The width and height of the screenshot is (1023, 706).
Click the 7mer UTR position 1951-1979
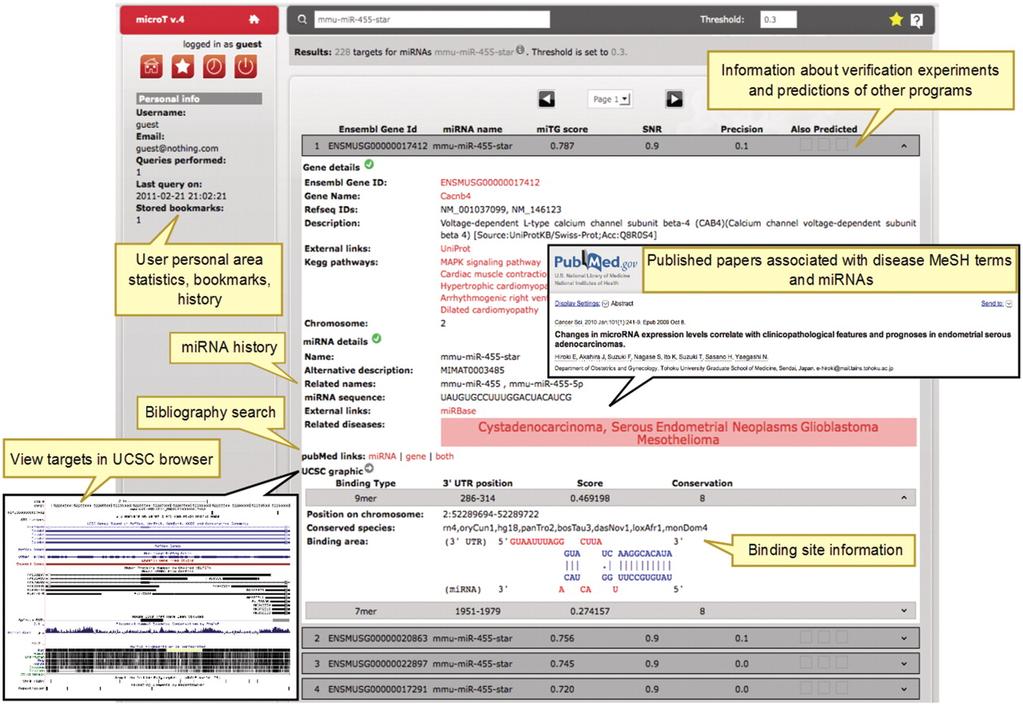pos(478,611)
